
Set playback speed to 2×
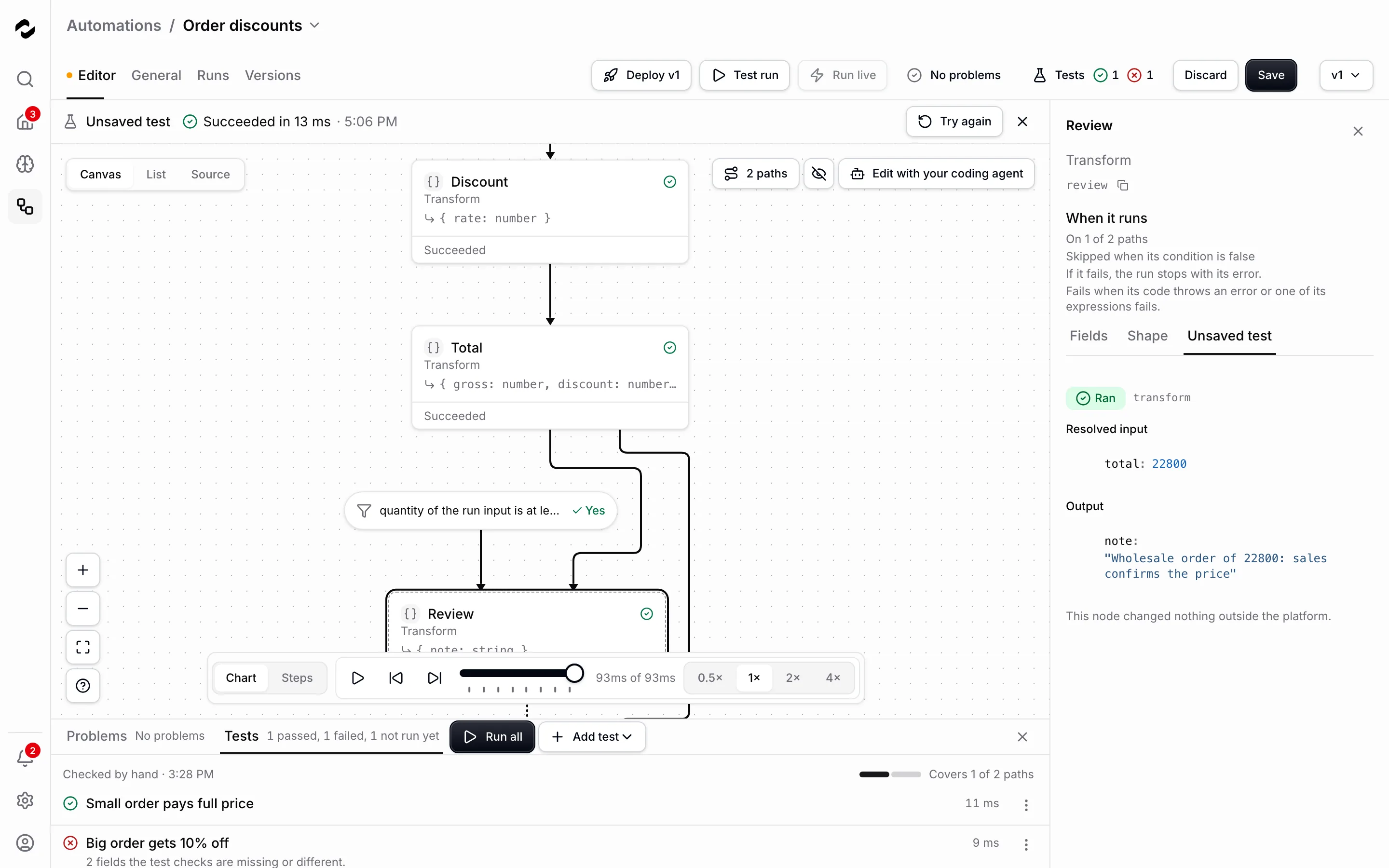[x=793, y=678]
